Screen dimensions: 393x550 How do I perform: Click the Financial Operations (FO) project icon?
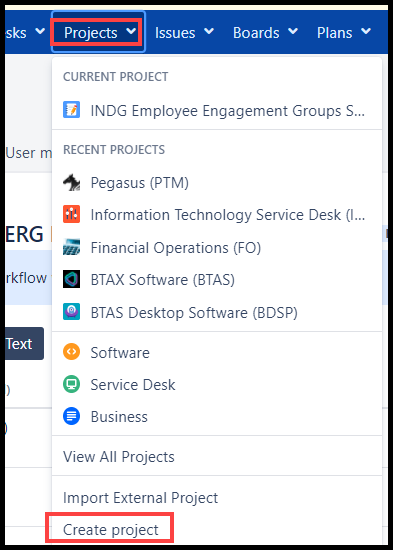point(71,247)
